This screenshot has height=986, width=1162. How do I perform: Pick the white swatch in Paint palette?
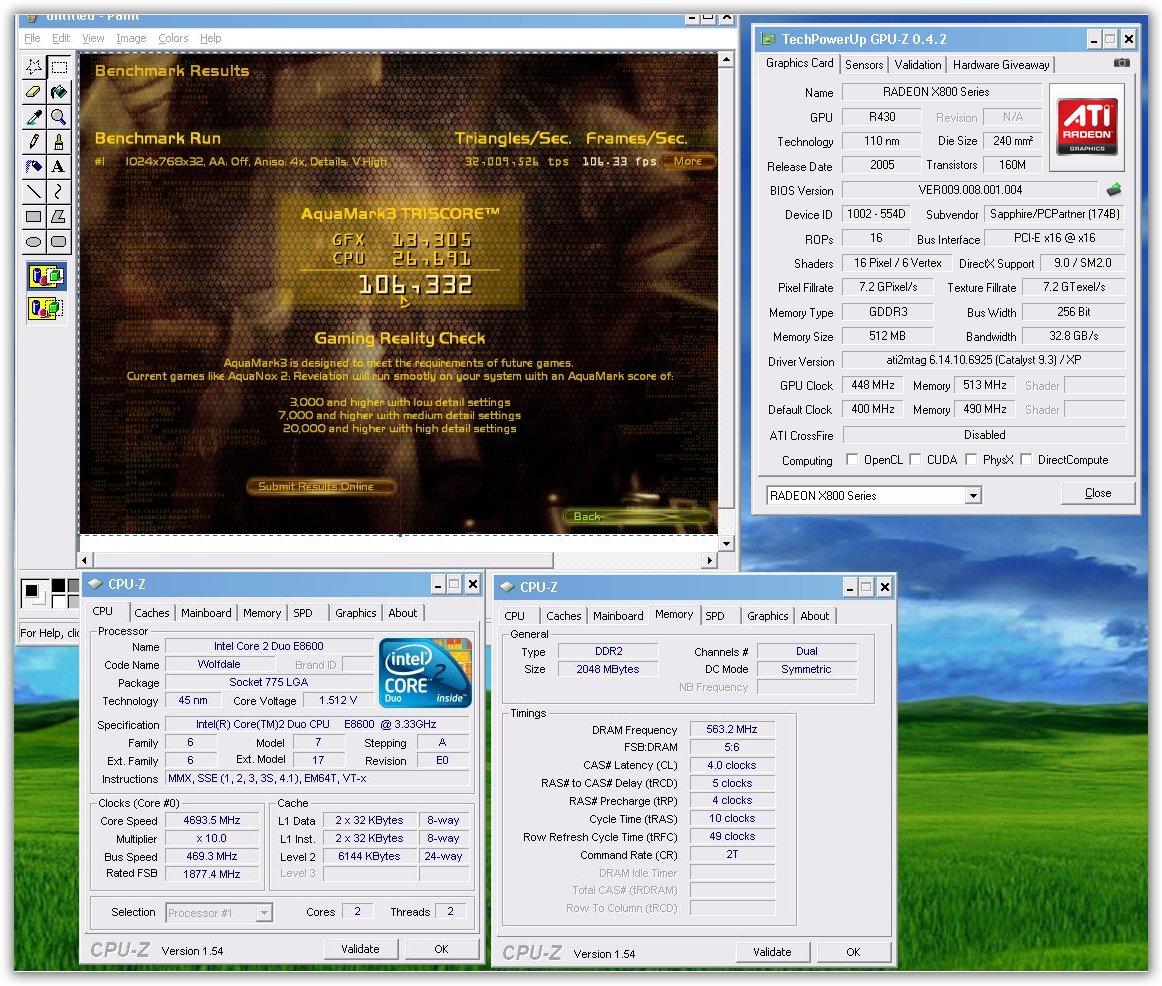58,600
